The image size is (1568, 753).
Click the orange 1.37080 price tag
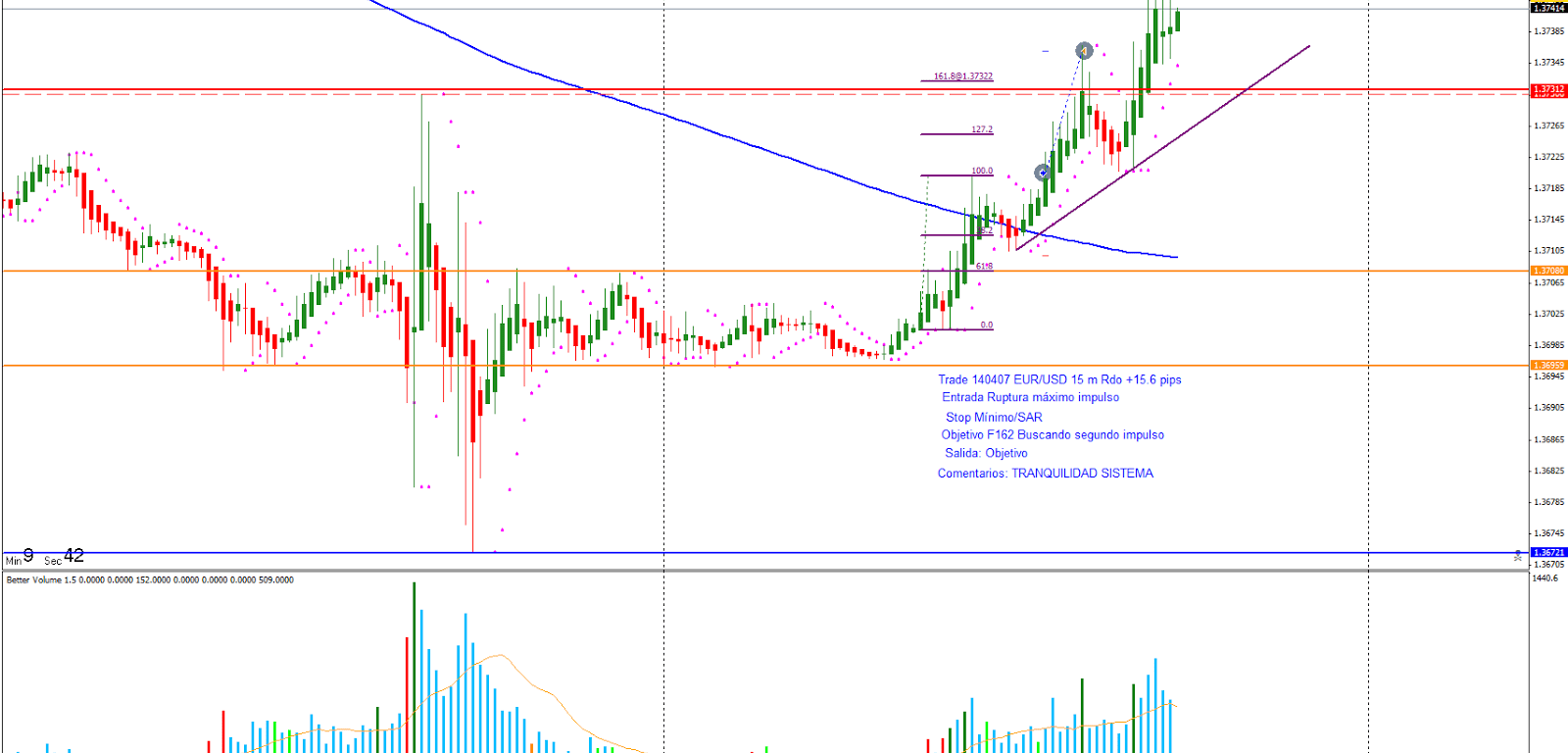click(1548, 271)
